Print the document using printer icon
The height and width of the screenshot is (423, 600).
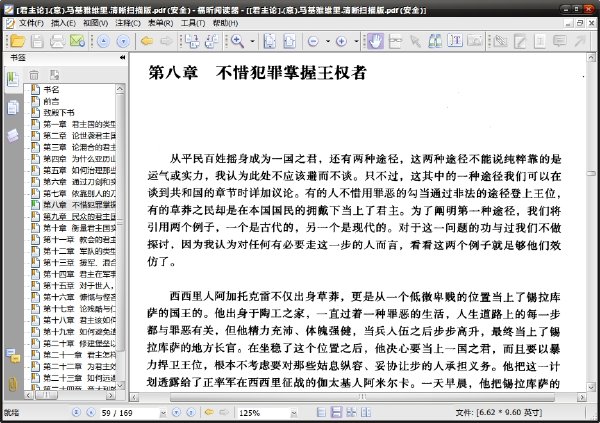[x=57, y=41]
